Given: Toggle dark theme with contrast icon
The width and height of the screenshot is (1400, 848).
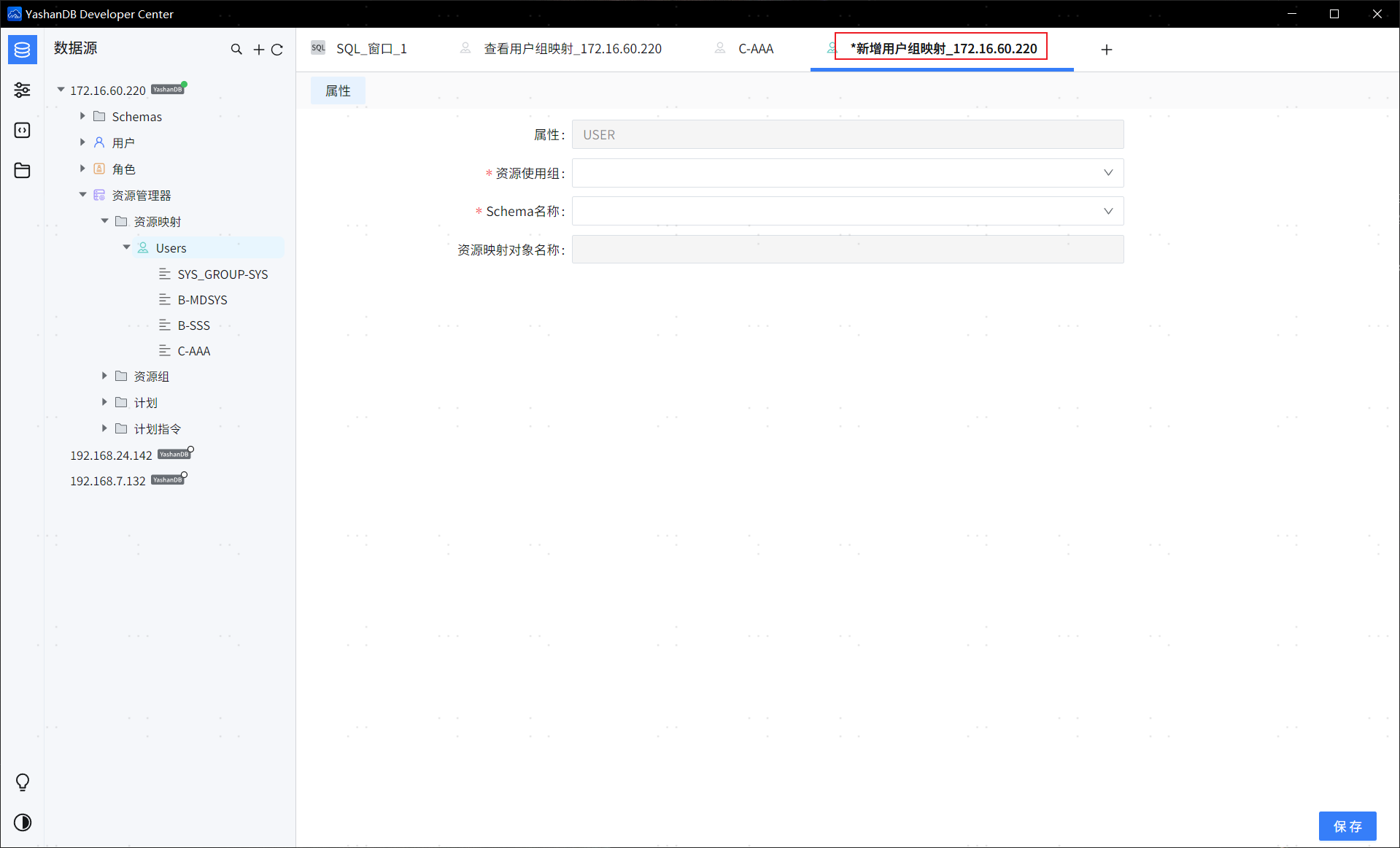Looking at the screenshot, I should [x=22, y=822].
